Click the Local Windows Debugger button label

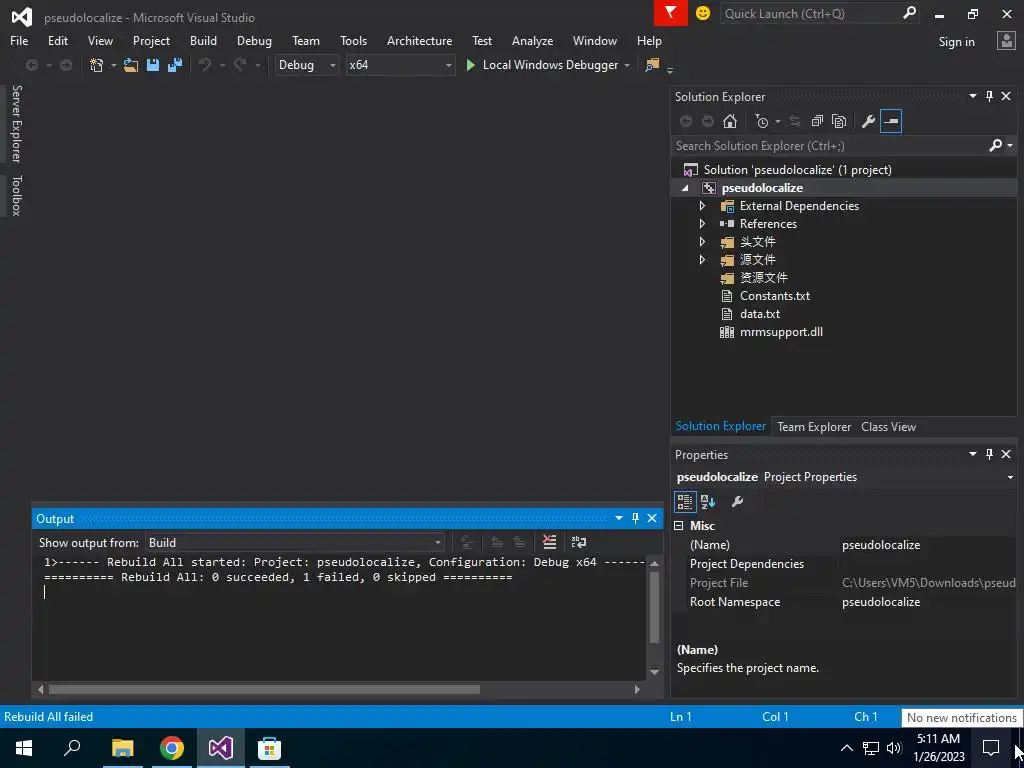pos(550,65)
